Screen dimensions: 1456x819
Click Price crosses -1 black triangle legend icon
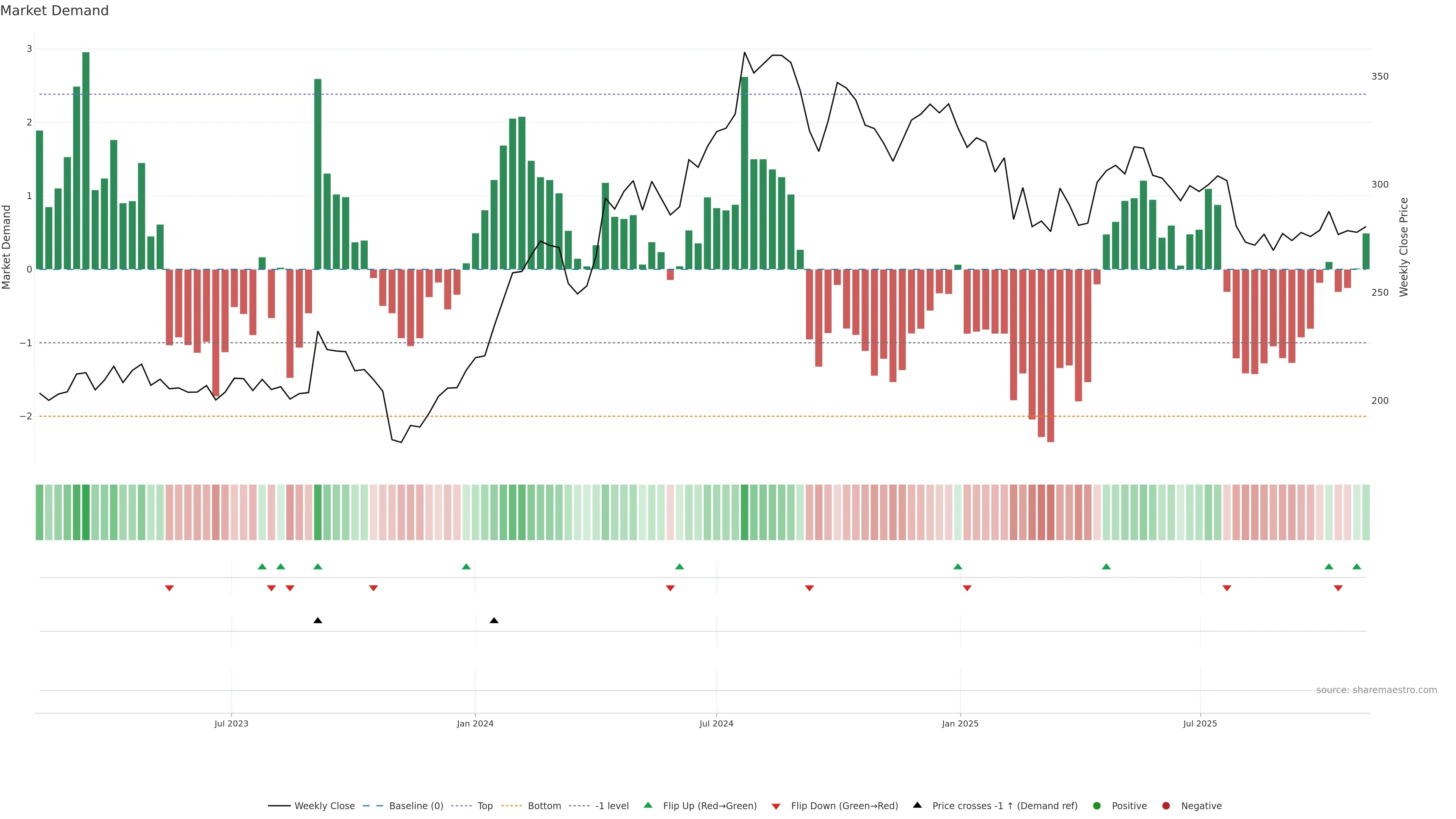[x=917, y=805]
